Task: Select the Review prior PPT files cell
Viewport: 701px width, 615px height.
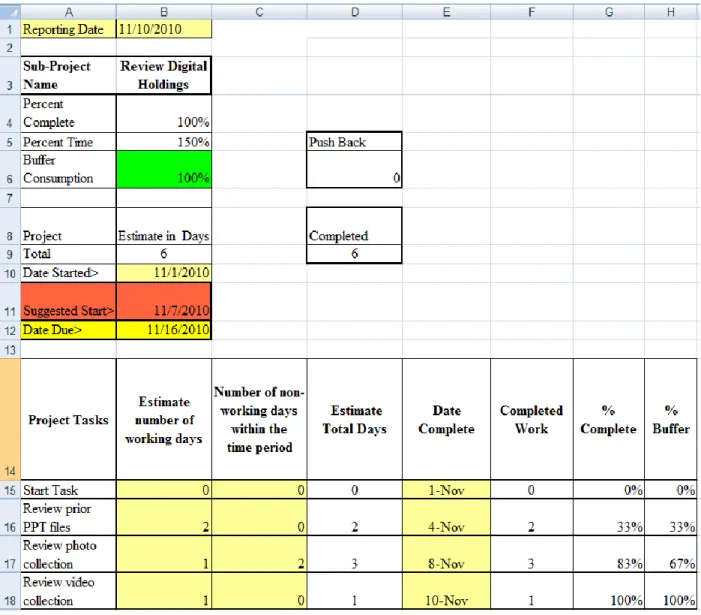Action: coord(68,517)
